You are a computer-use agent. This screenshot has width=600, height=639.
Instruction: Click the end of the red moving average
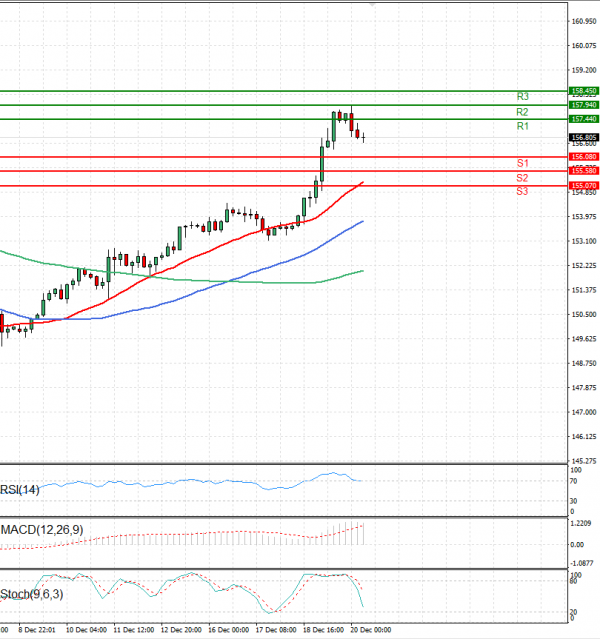[x=362, y=182]
